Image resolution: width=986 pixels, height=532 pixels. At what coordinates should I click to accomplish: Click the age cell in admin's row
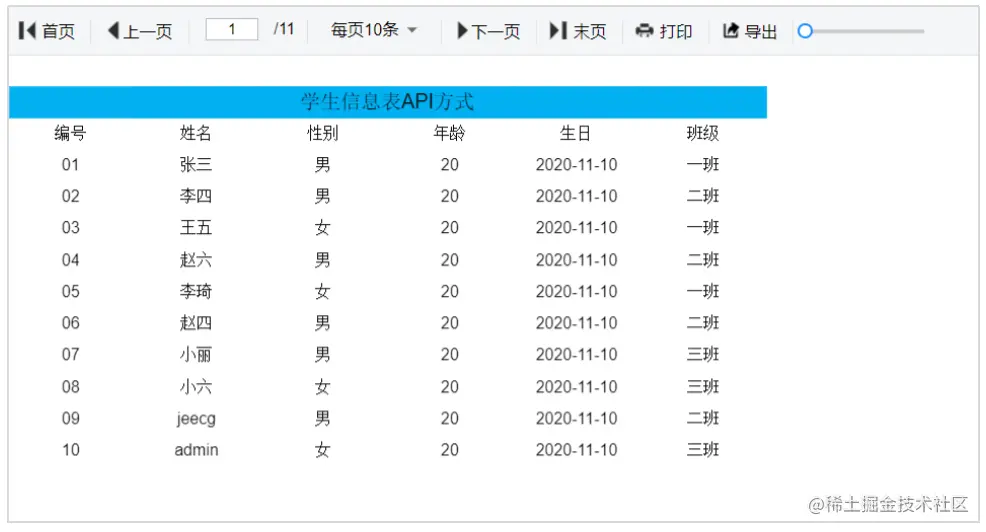click(x=450, y=450)
